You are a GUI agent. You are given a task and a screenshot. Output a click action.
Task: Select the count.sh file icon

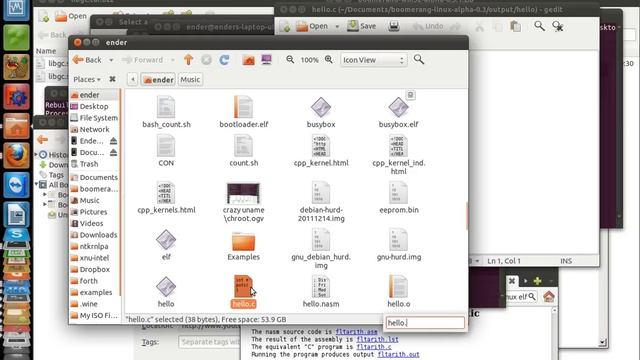[243, 146]
